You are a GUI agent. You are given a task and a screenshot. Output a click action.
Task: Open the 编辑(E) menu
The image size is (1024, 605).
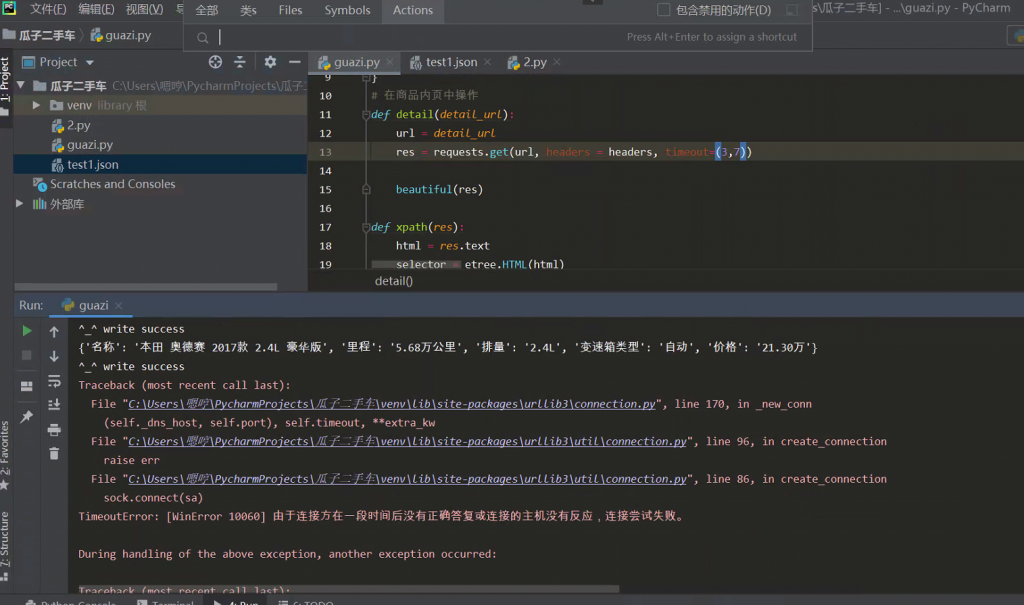coord(96,9)
